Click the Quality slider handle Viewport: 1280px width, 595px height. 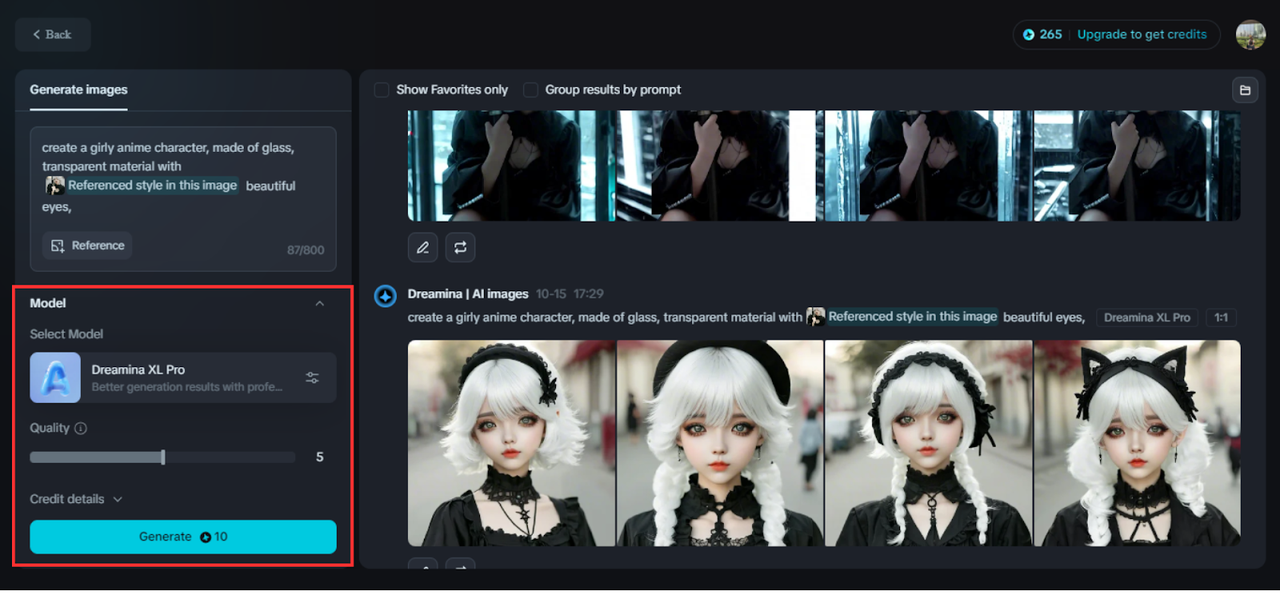click(x=163, y=457)
